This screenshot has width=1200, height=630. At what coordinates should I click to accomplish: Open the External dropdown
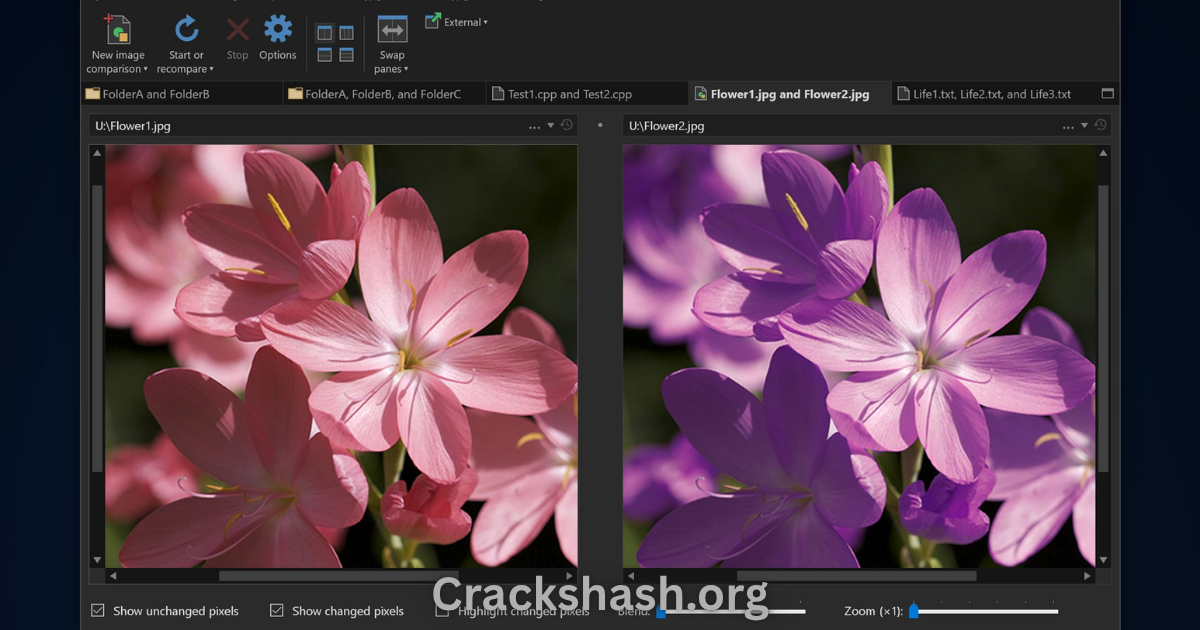tap(456, 21)
